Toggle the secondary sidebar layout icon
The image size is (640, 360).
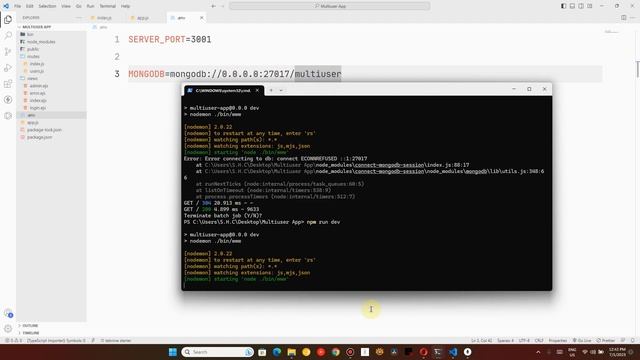click(581, 6)
